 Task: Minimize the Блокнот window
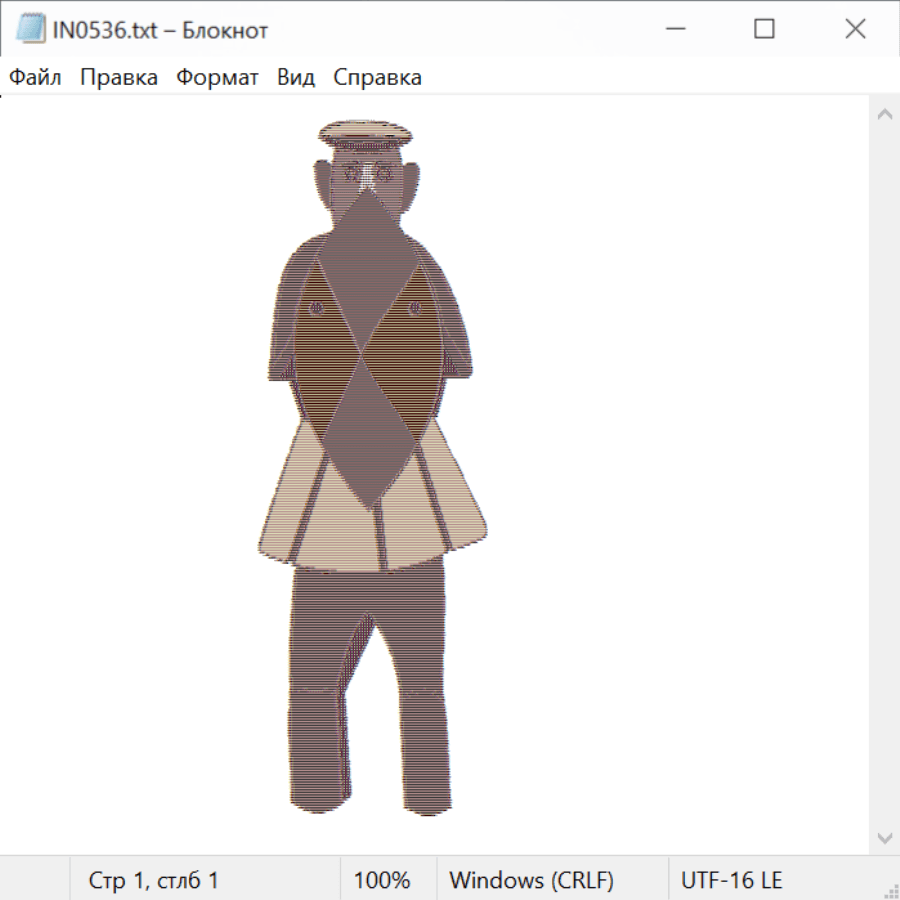[673, 30]
